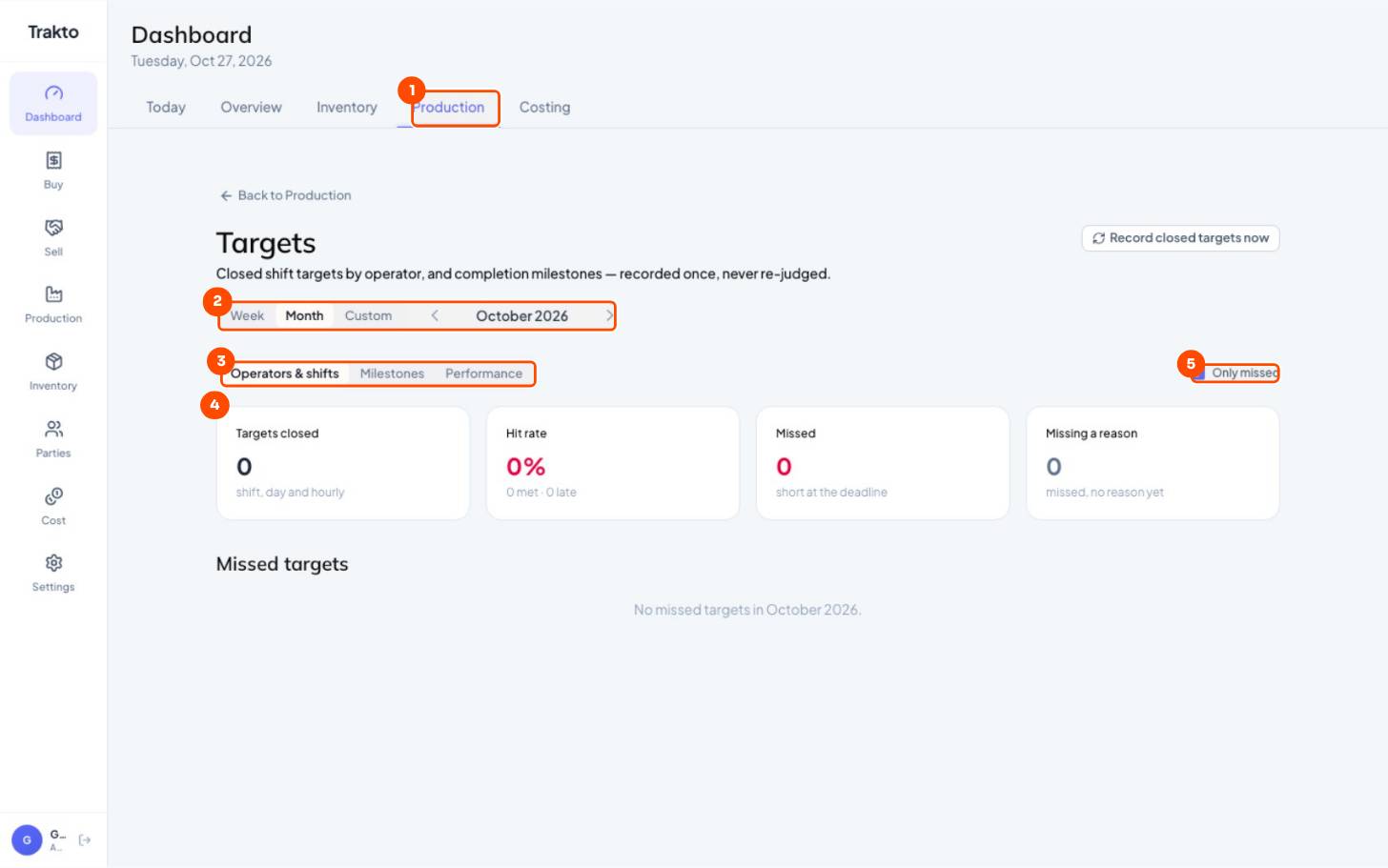The width and height of the screenshot is (1388, 868).
Task: Open Settings in the sidebar
Action: coord(53,574)
